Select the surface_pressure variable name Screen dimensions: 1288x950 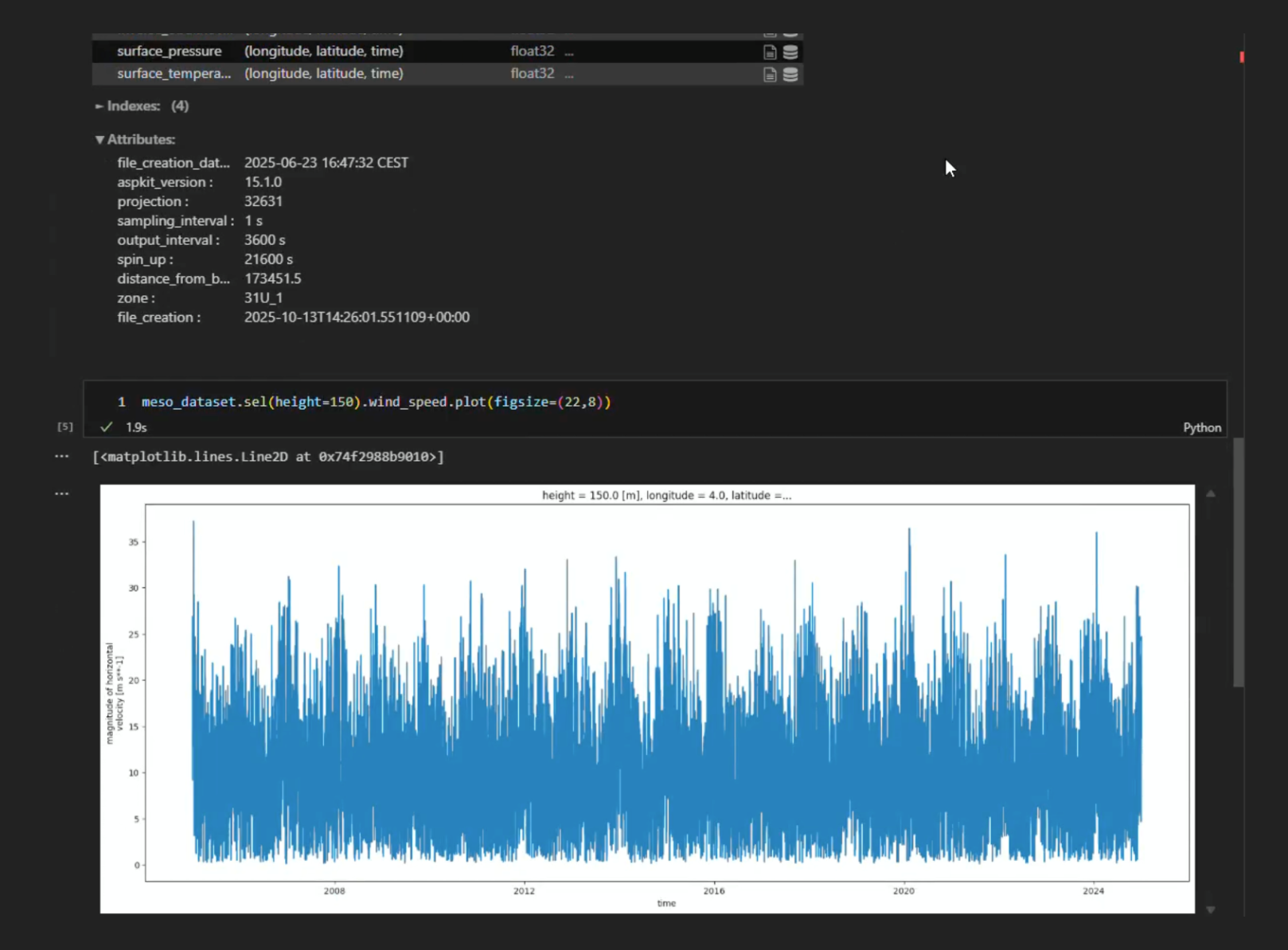pos(170,51)
